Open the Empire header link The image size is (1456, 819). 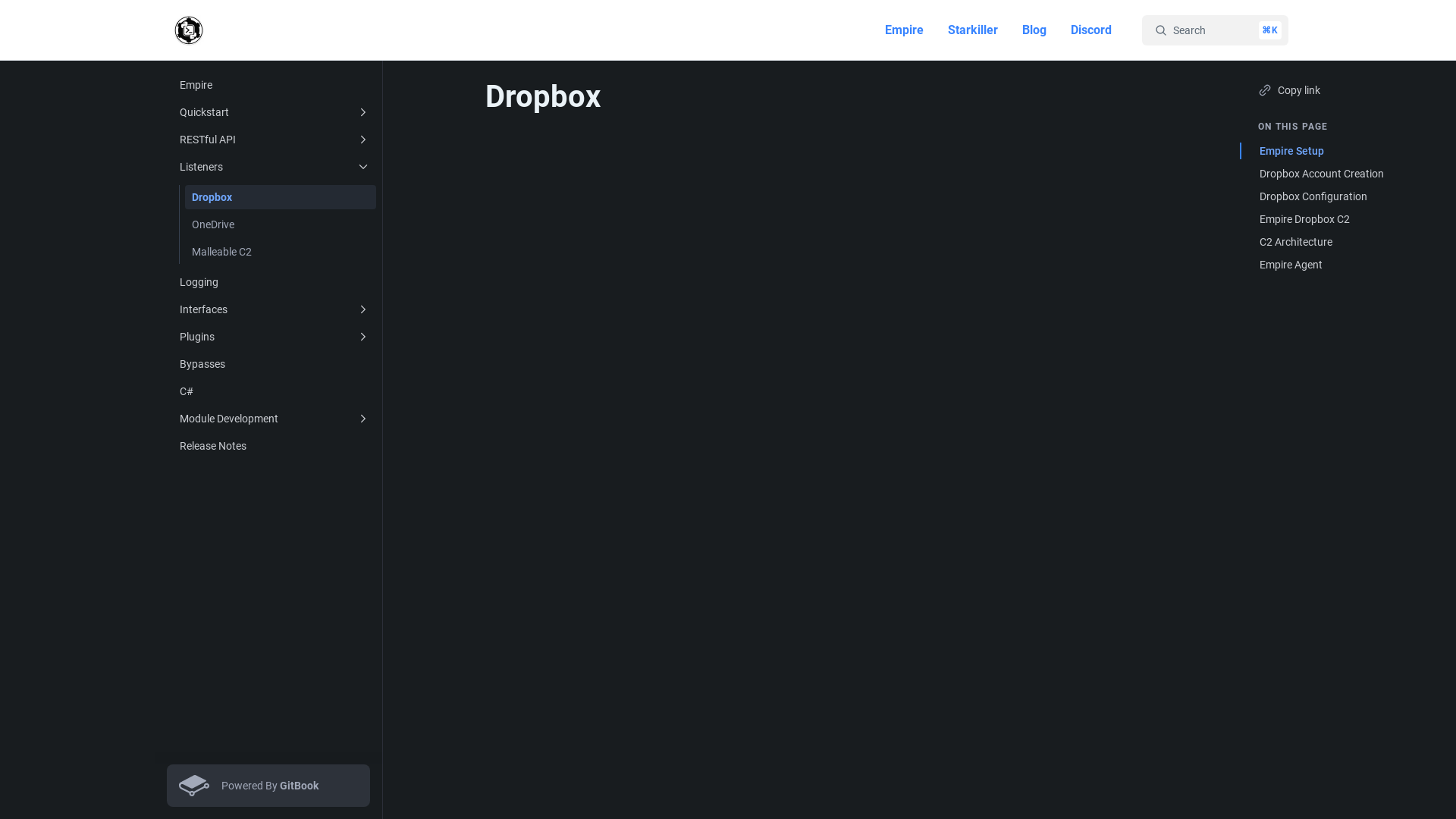point(904,30)
